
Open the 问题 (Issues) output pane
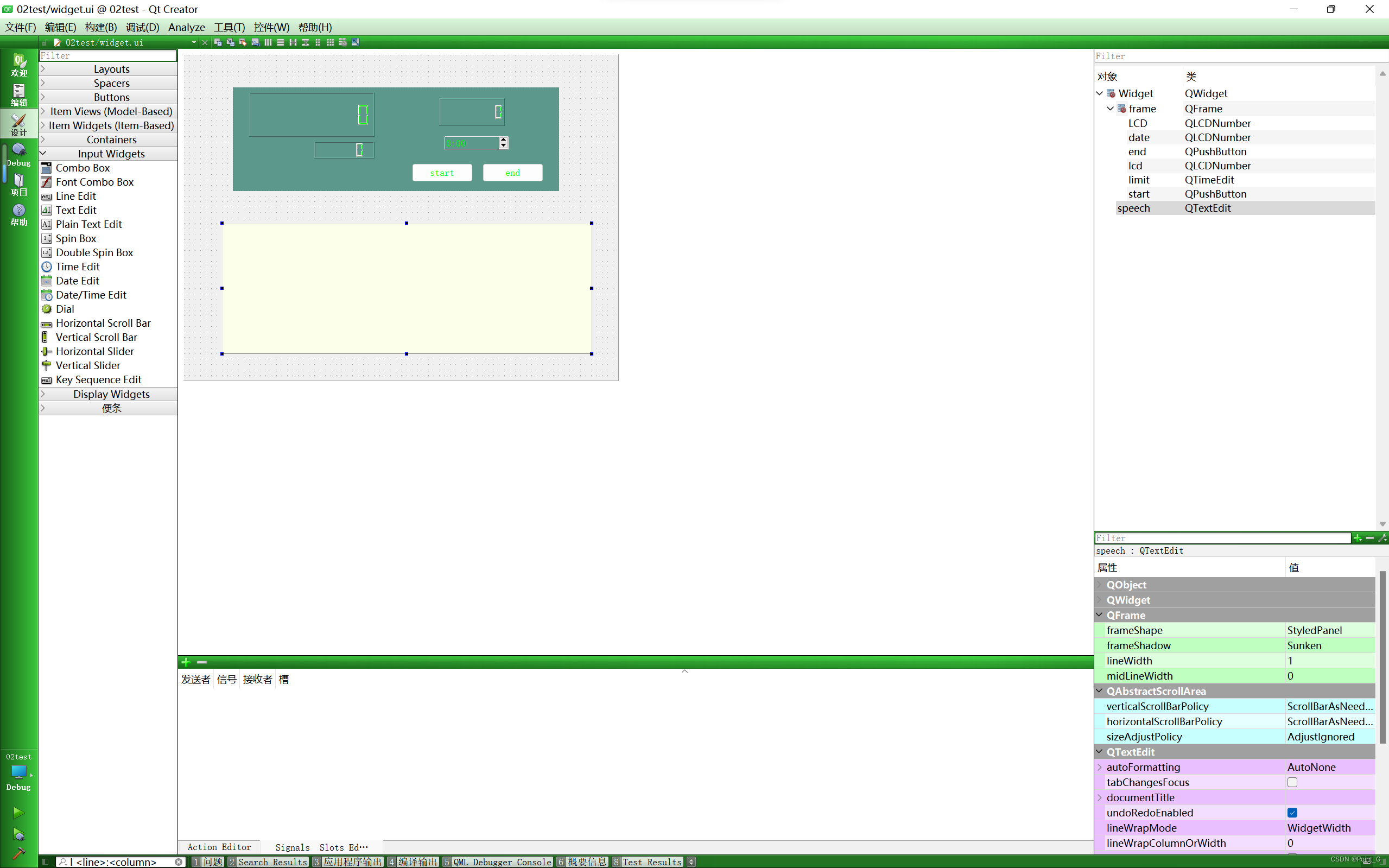click(x=208, y=861)
